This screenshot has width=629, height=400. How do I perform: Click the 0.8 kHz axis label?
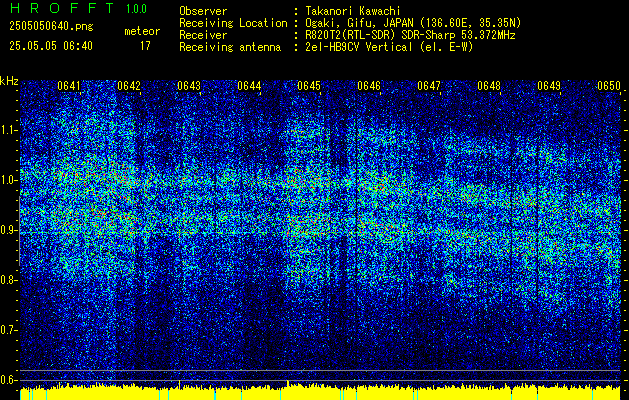(x=9, y=280)
